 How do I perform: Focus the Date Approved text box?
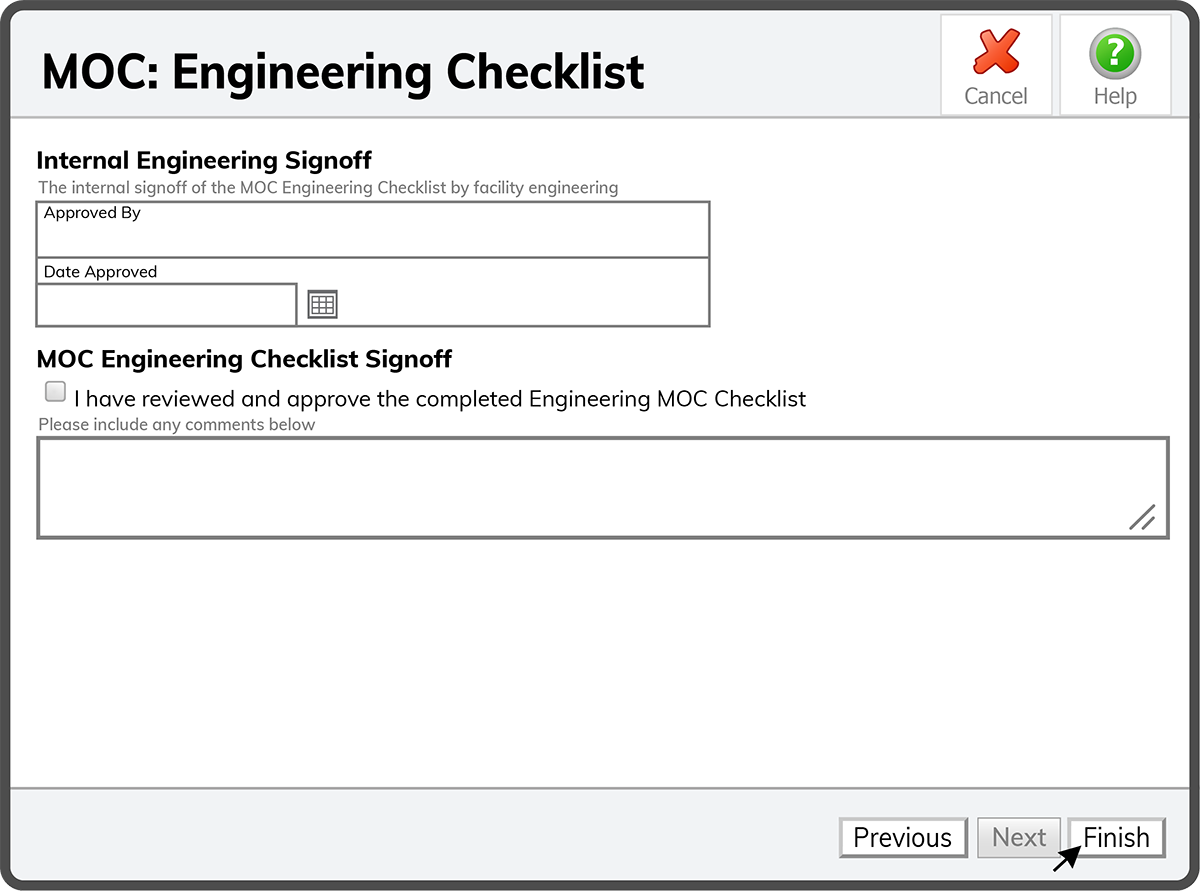point(167,305)
